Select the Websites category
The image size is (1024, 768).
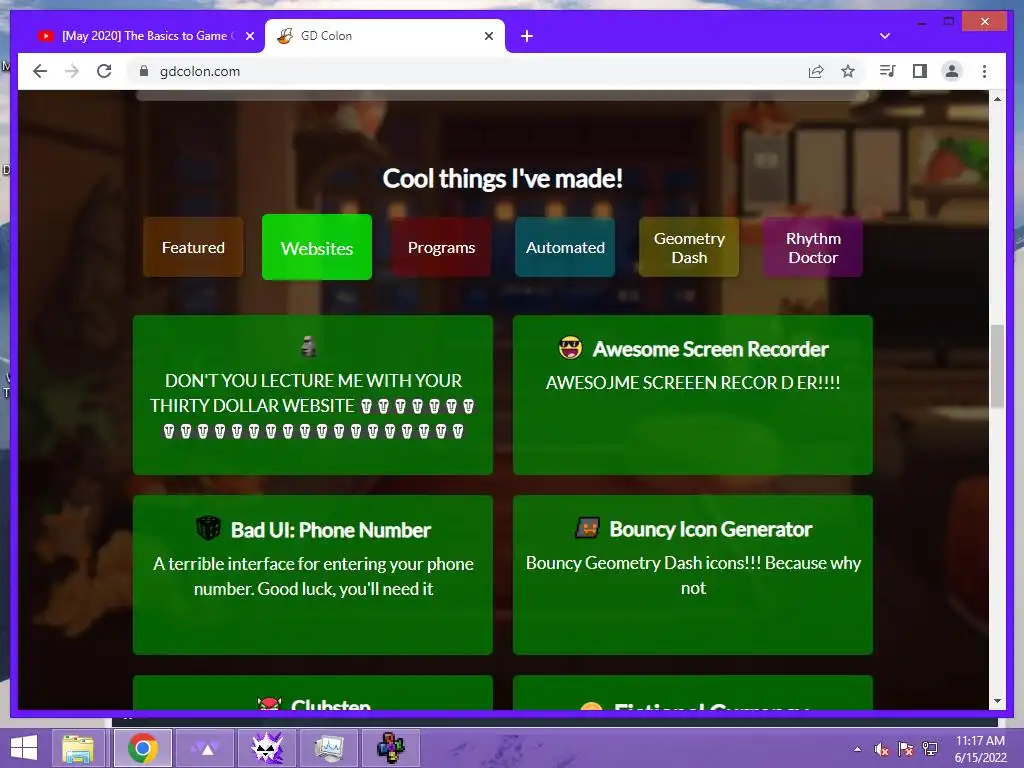[317, 248]
